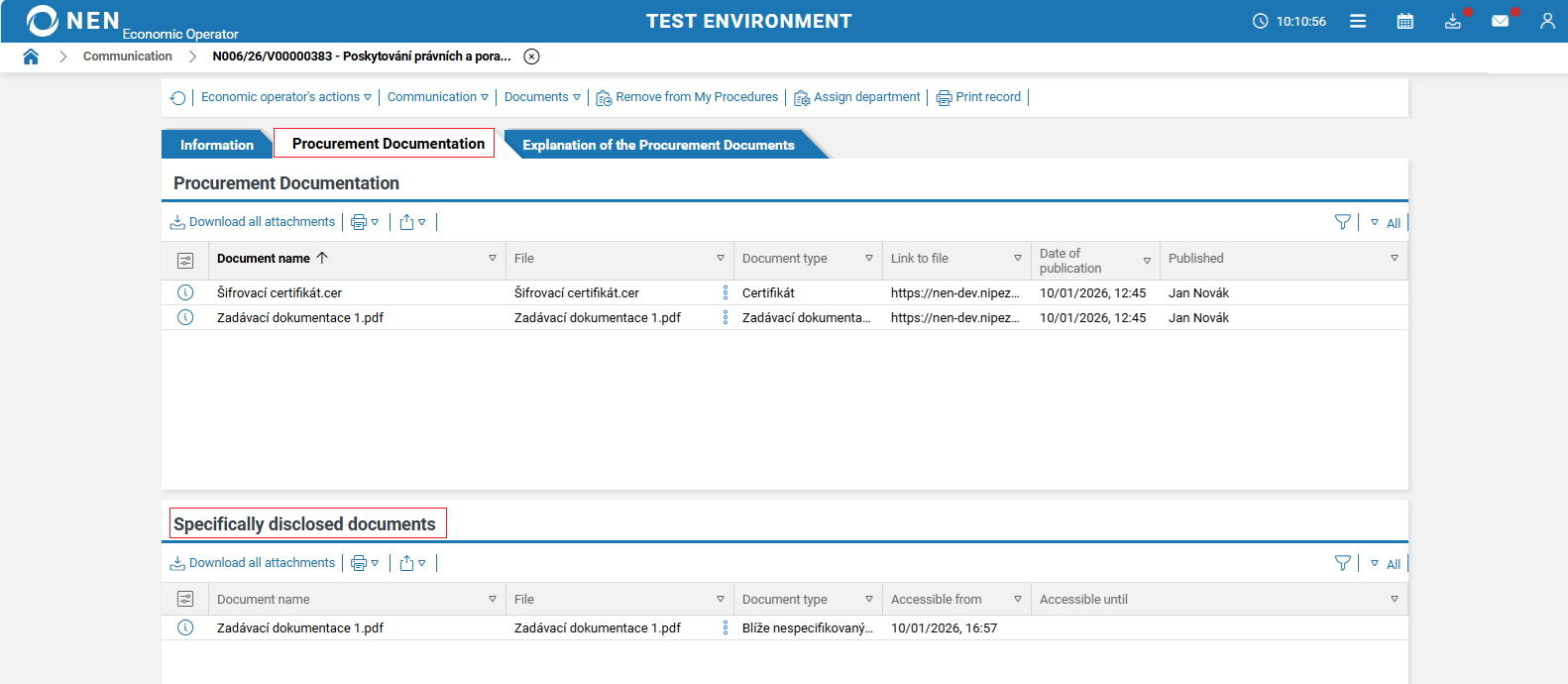Screen dimensions: 1568x684
Task: Open All view dropdown in Specifically disclosed documents
Action: coord(1386,564)
